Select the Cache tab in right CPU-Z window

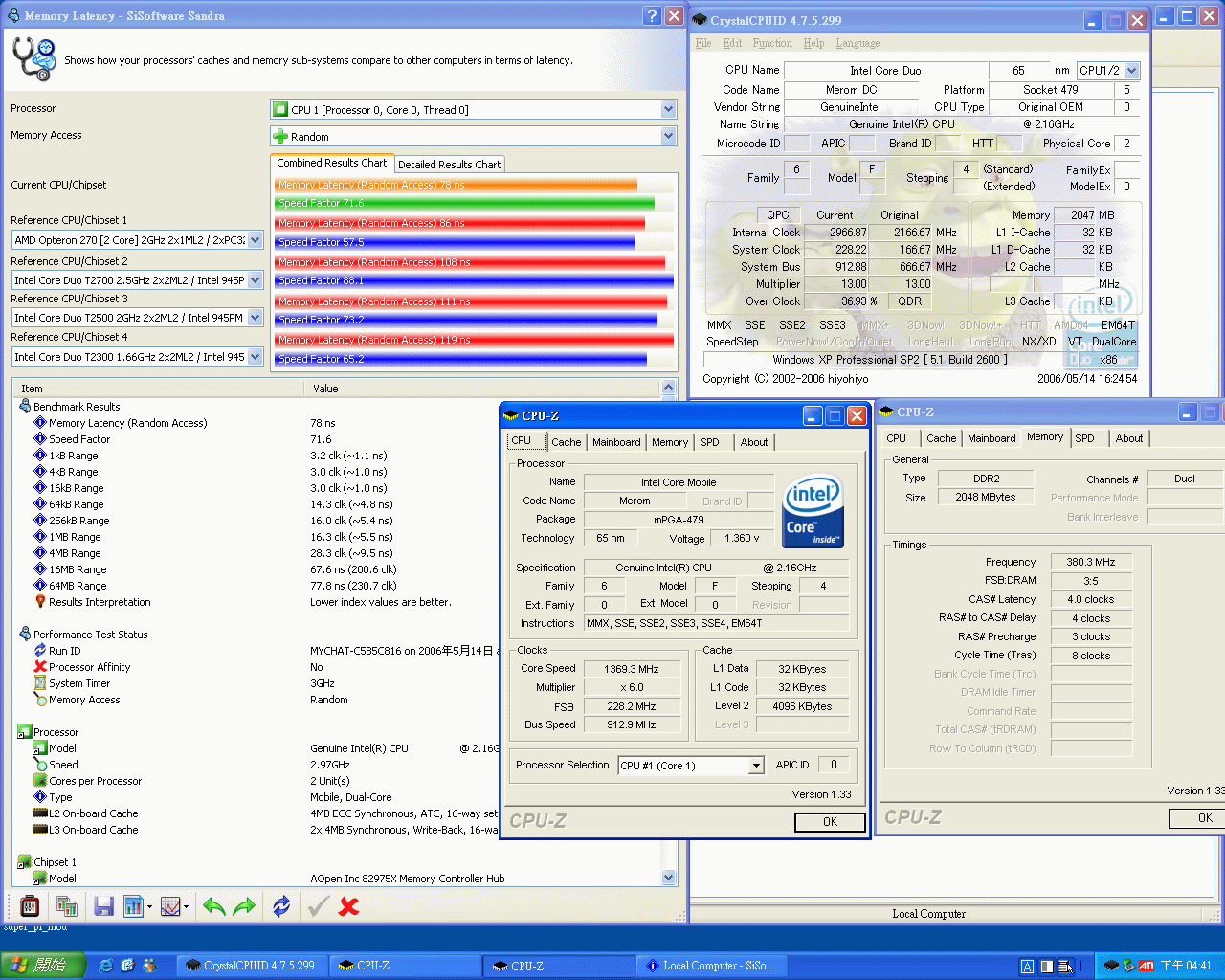coord(941,438)
